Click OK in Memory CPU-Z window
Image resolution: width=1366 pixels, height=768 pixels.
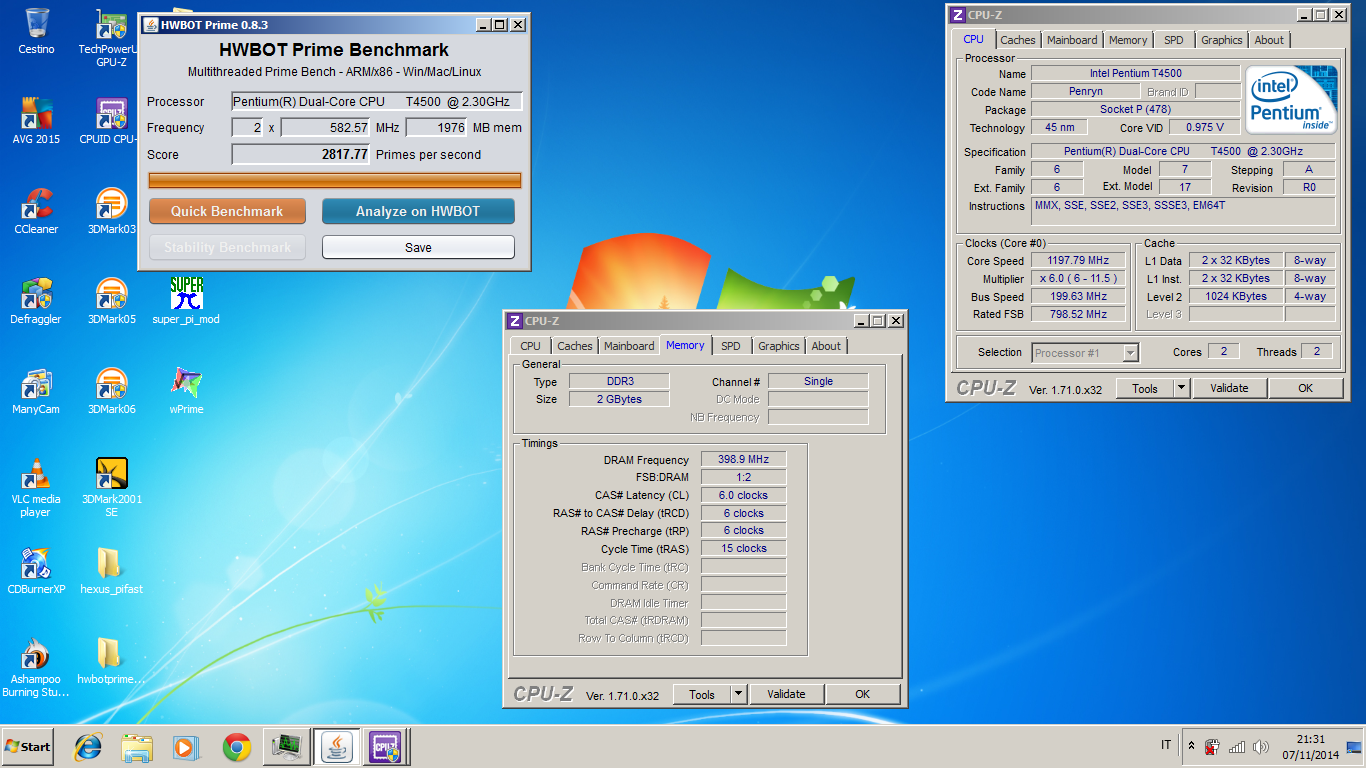coord(862,694)
